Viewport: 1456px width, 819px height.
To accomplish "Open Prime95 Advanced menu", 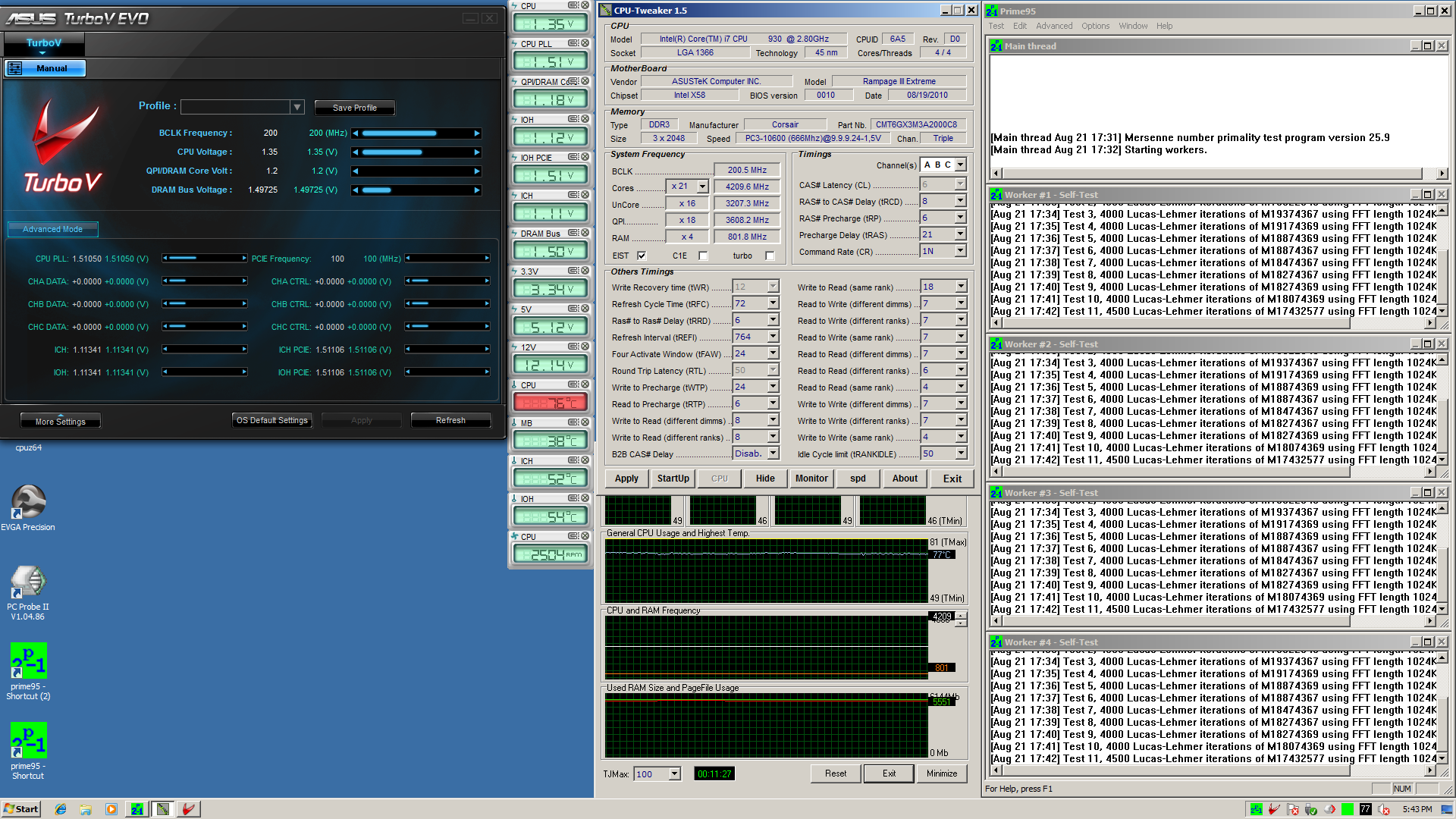I will tap(1054, 26).
